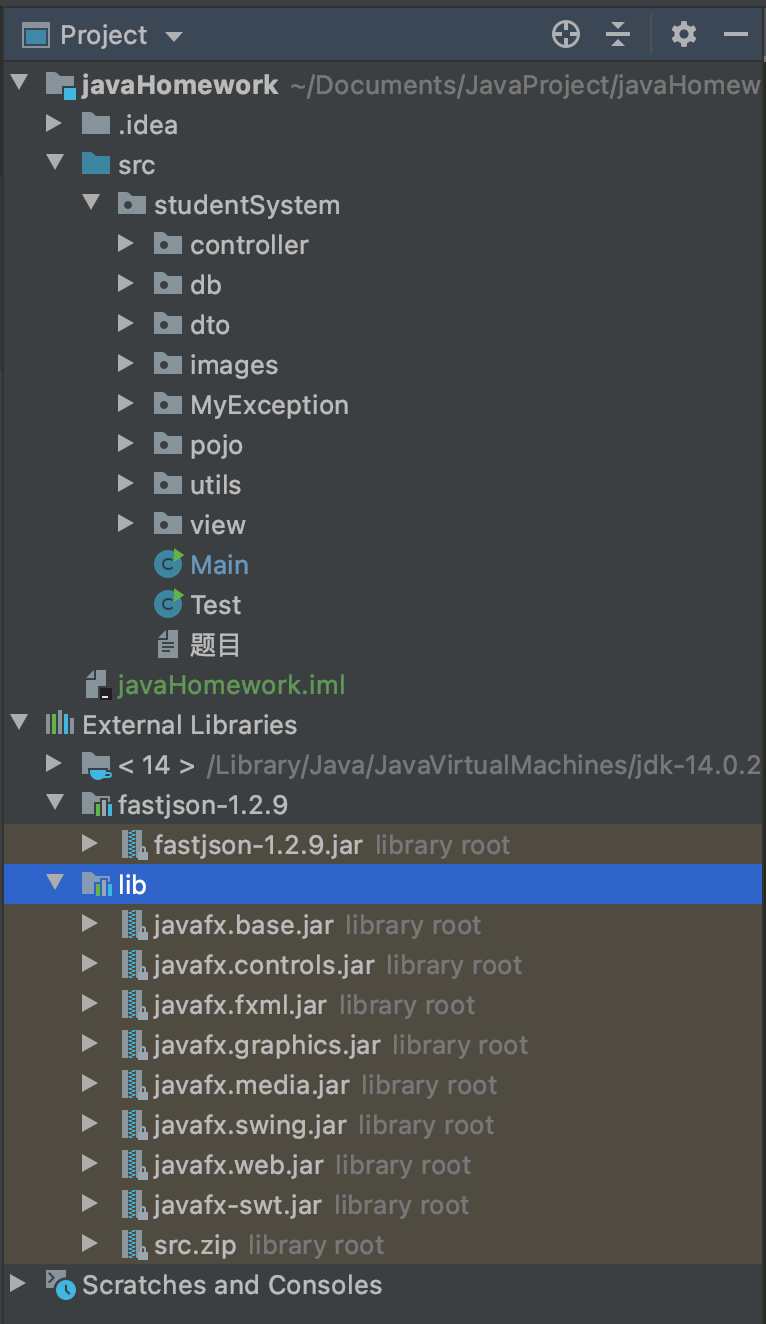
Task: Expand the db package arrow
Action: [126, 284]
